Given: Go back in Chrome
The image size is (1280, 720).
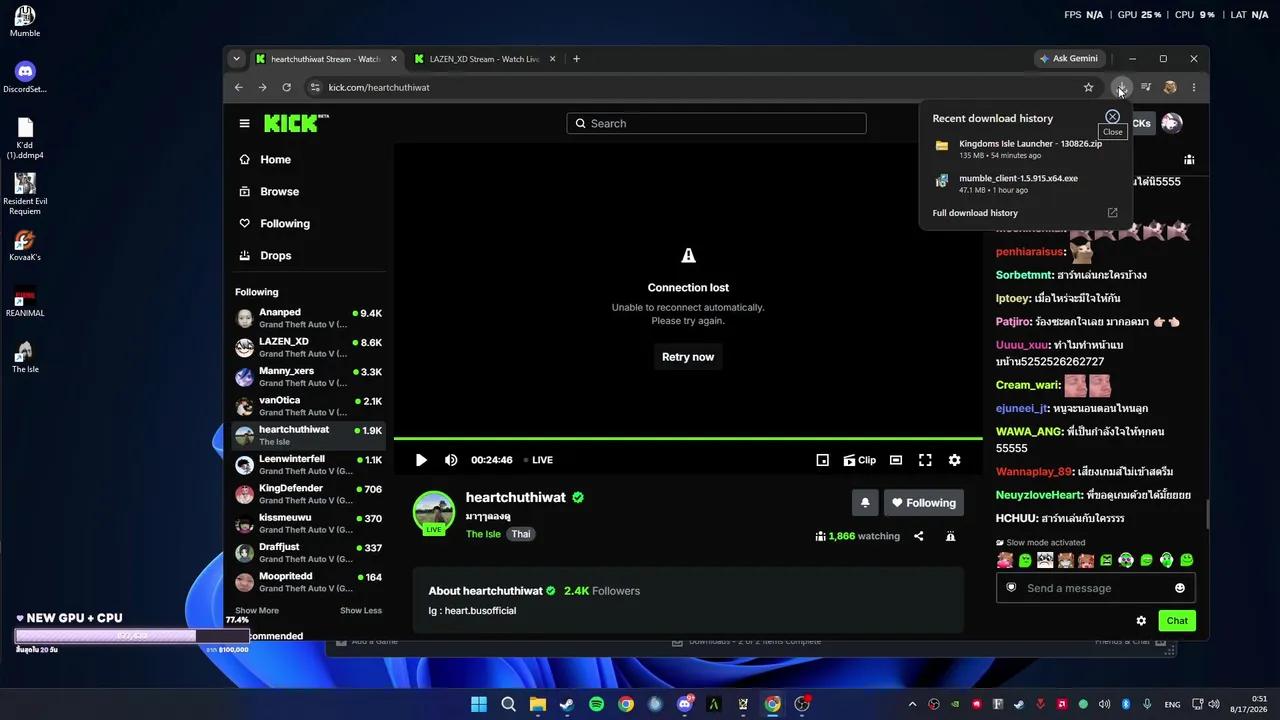Looking at the screenshot, I should 239,87.
